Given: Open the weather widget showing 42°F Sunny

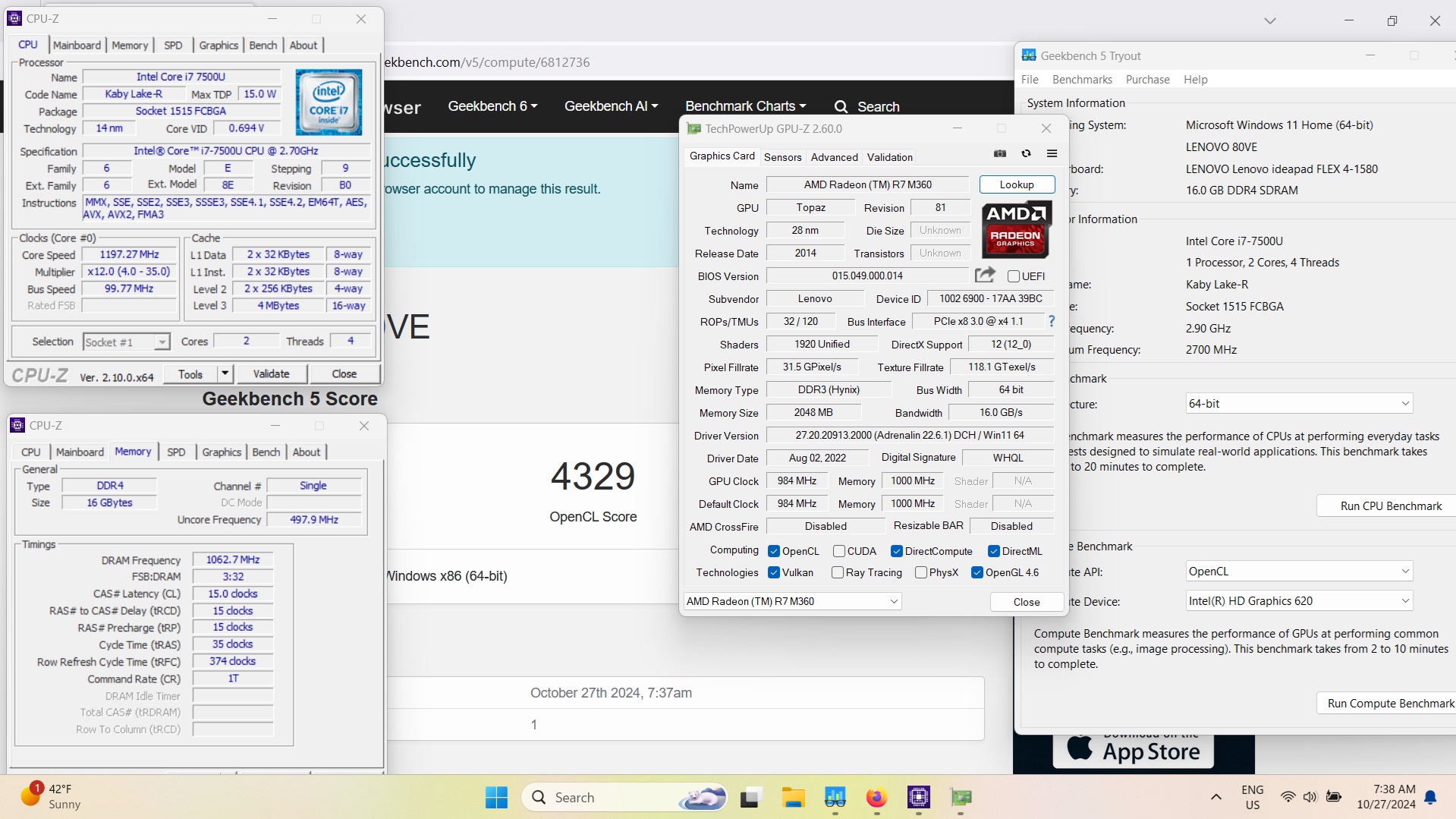Looking at the screenshot, I should 52,796.
